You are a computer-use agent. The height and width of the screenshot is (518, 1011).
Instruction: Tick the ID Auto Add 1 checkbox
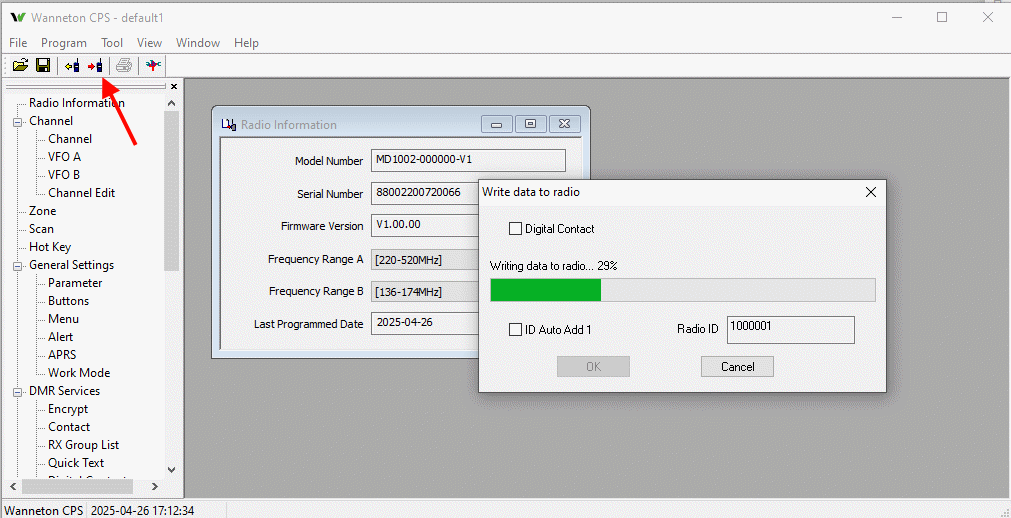[515, 330]
